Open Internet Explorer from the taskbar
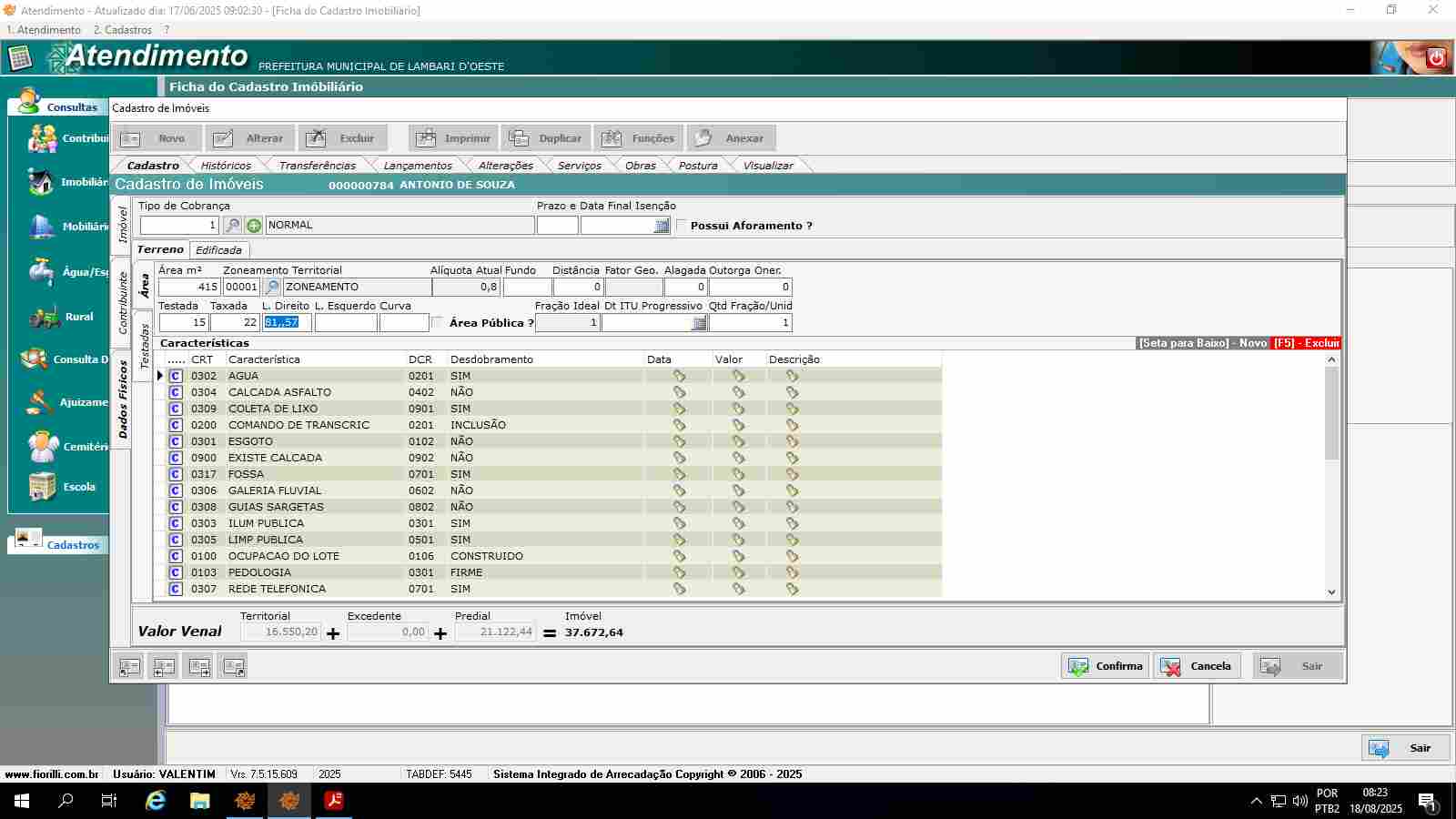 (156, 801)
